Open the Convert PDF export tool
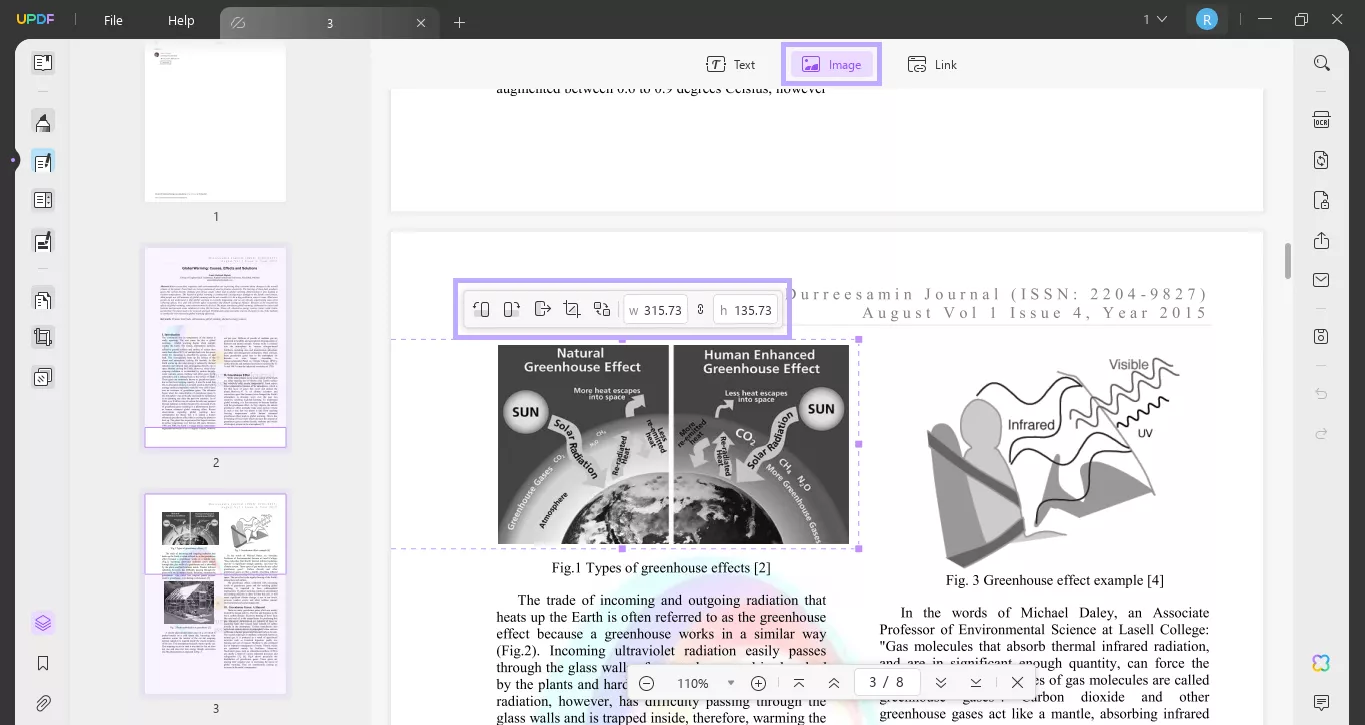The height and width of the screenshot is (725, 1365). point(1321,160)
